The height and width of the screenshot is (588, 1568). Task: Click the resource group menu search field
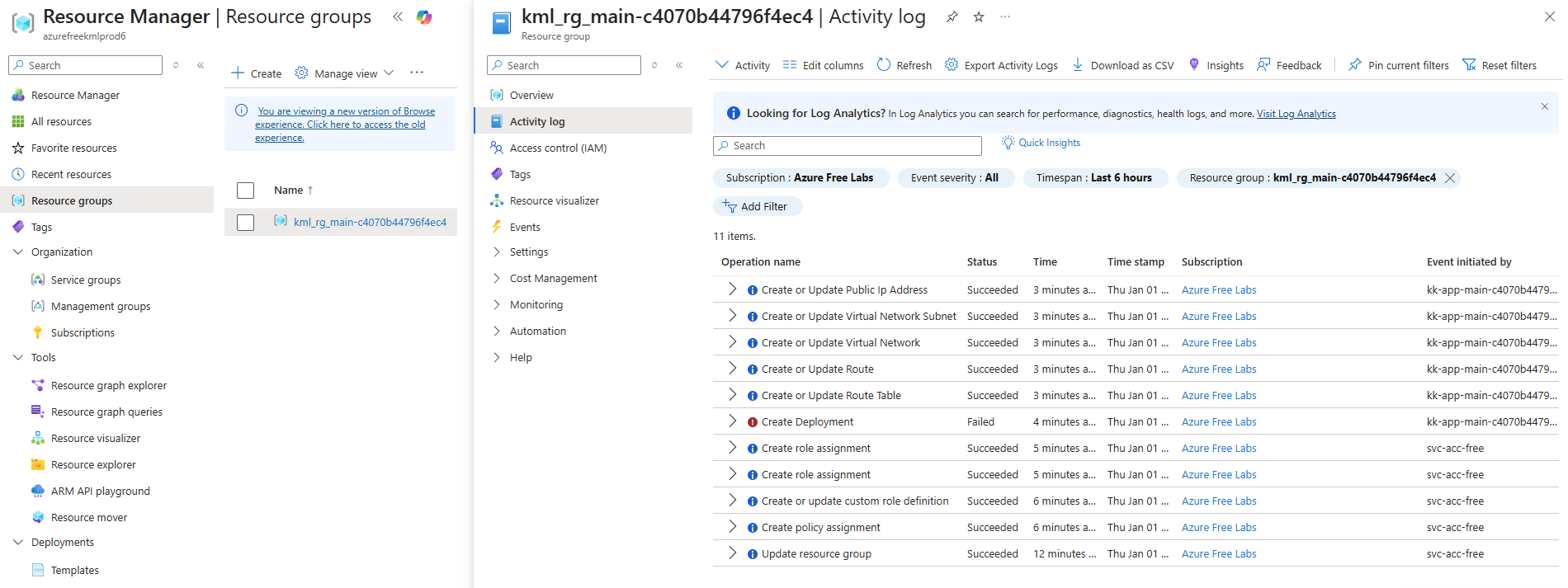[564, 65]
